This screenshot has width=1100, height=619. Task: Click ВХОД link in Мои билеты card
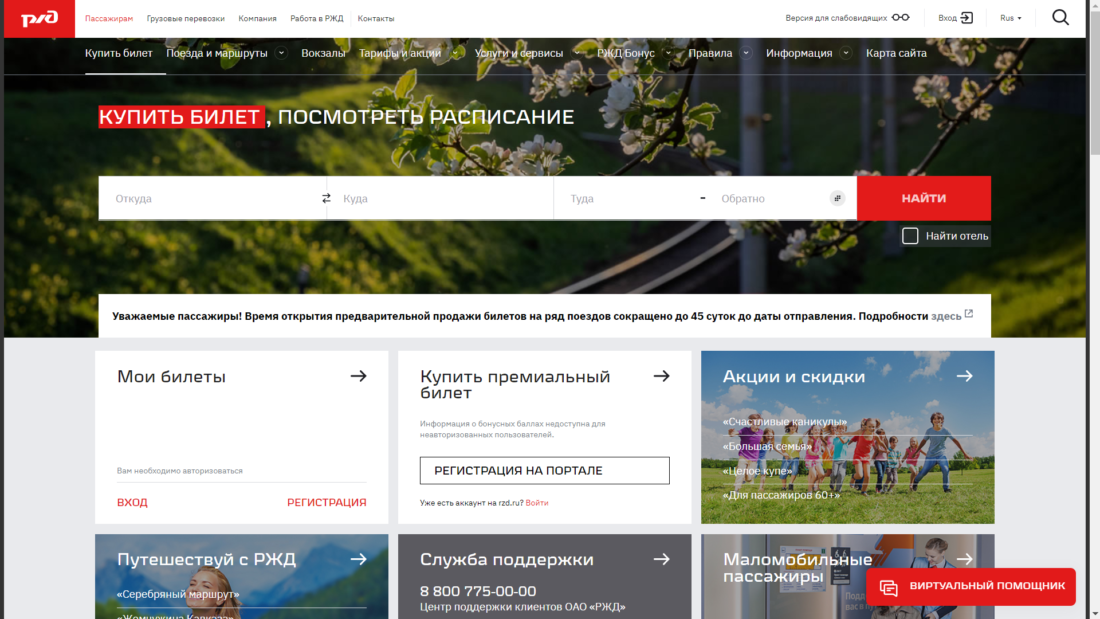tap(132, 502)
